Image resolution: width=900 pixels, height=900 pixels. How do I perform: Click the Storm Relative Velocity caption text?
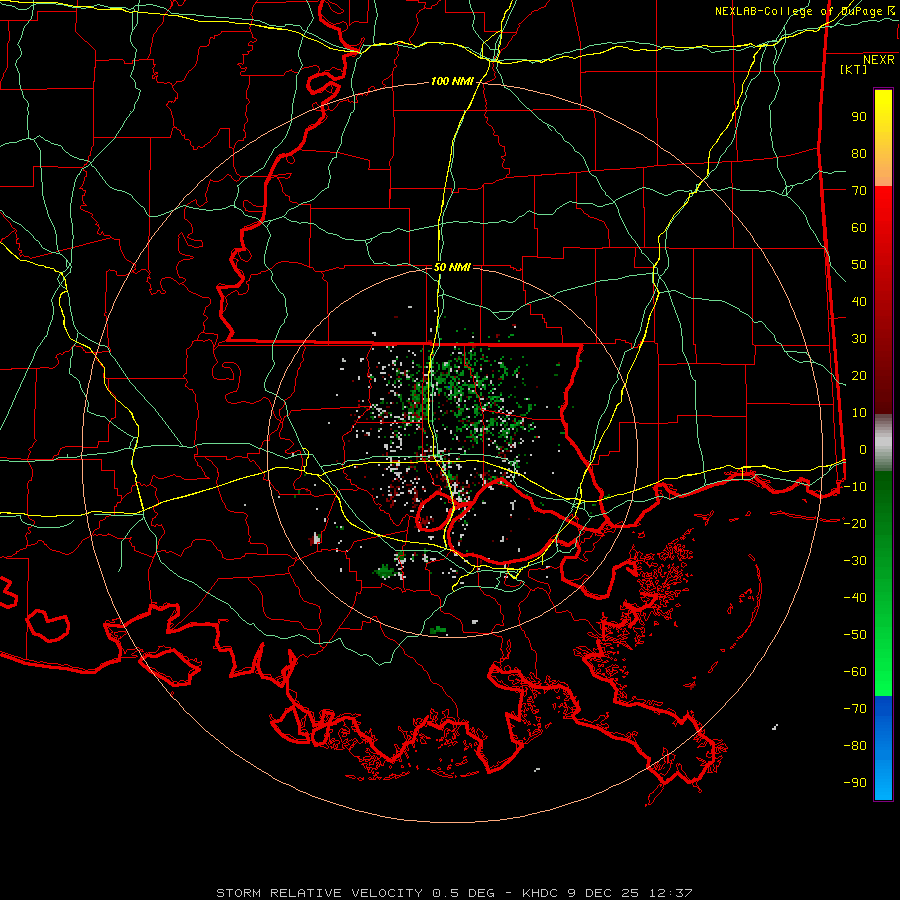click(x=454, y=893)
